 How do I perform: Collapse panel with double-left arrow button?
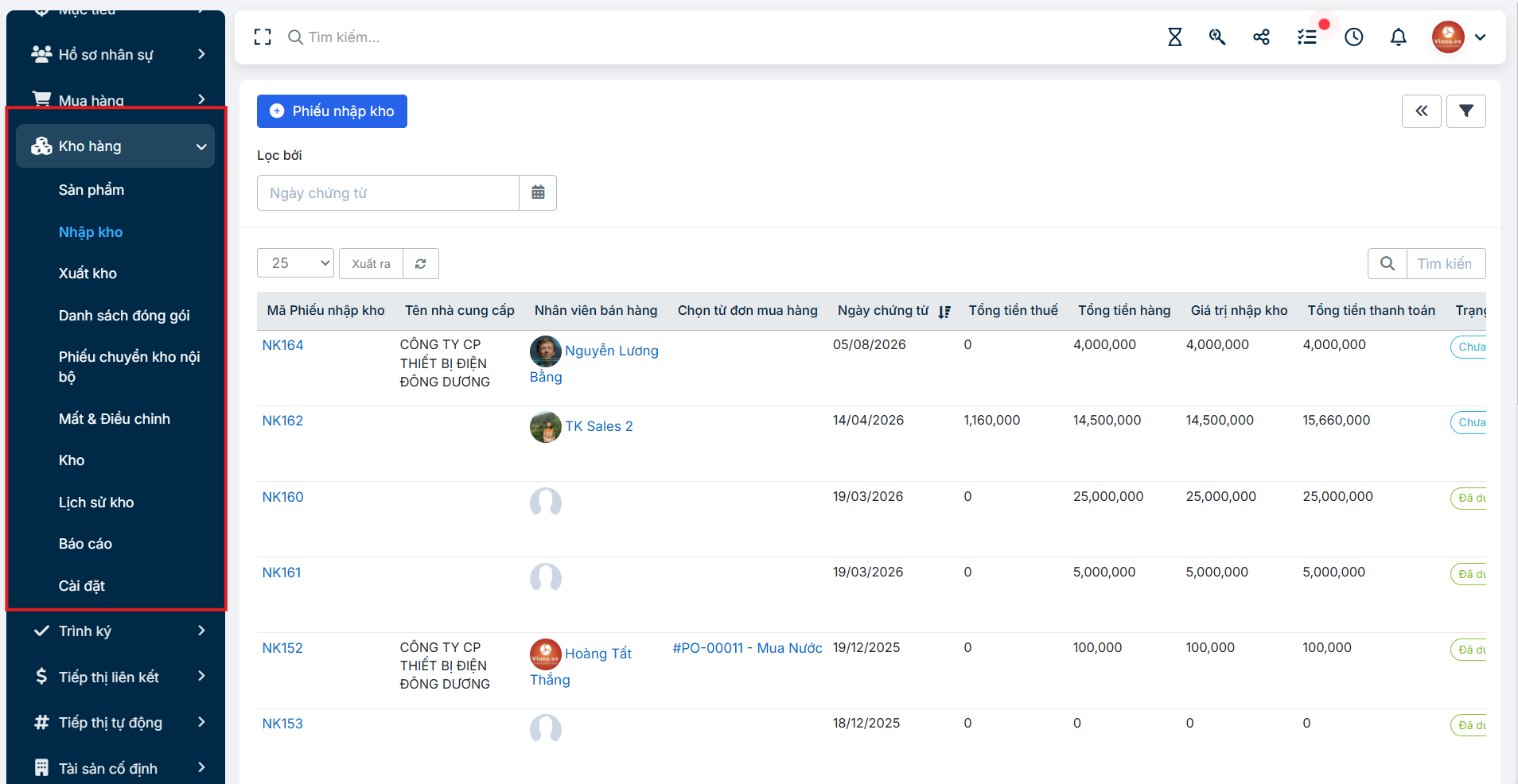1421,111
